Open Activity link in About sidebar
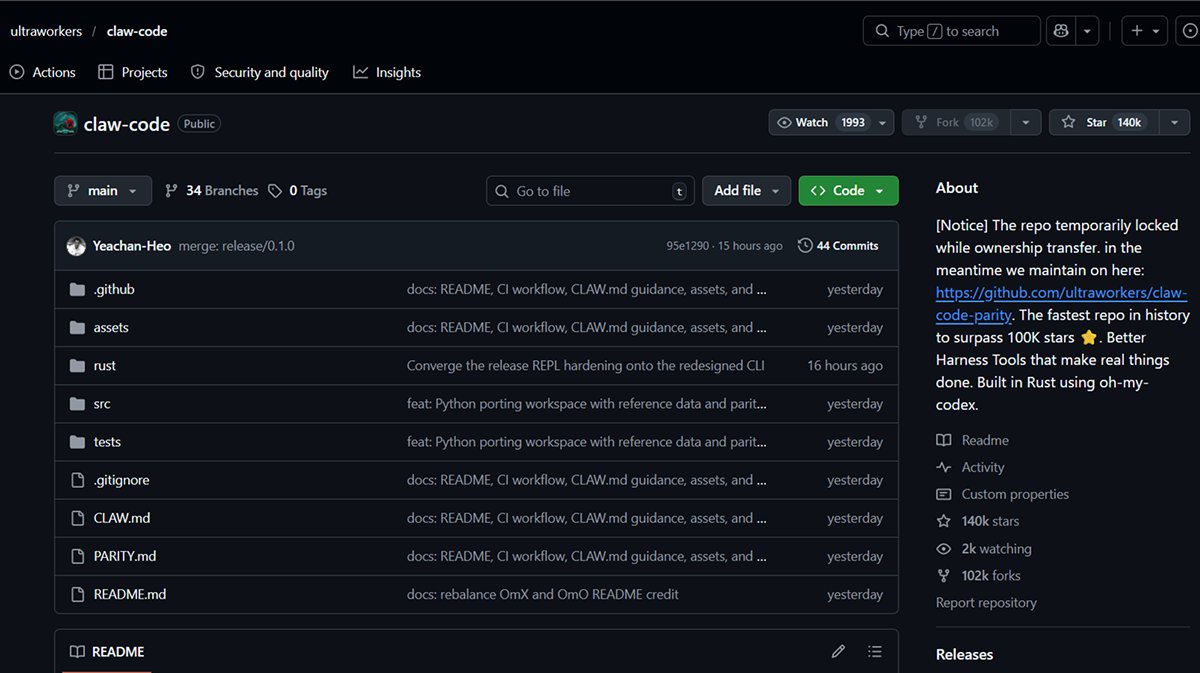Image resolution: width=1200 pixels, height=673 pixels. coord(970,467)
